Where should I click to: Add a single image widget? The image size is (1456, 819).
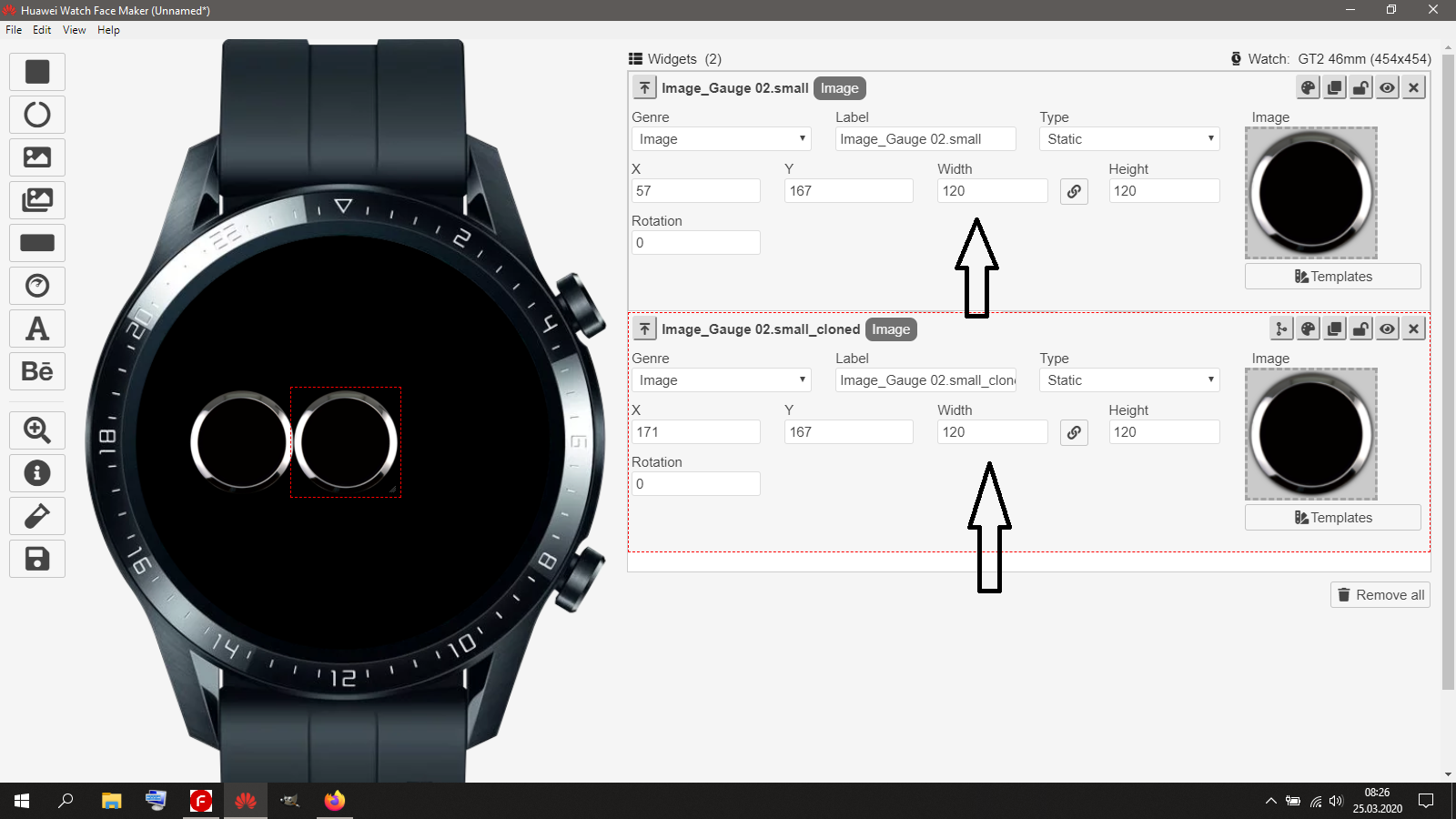37,157
